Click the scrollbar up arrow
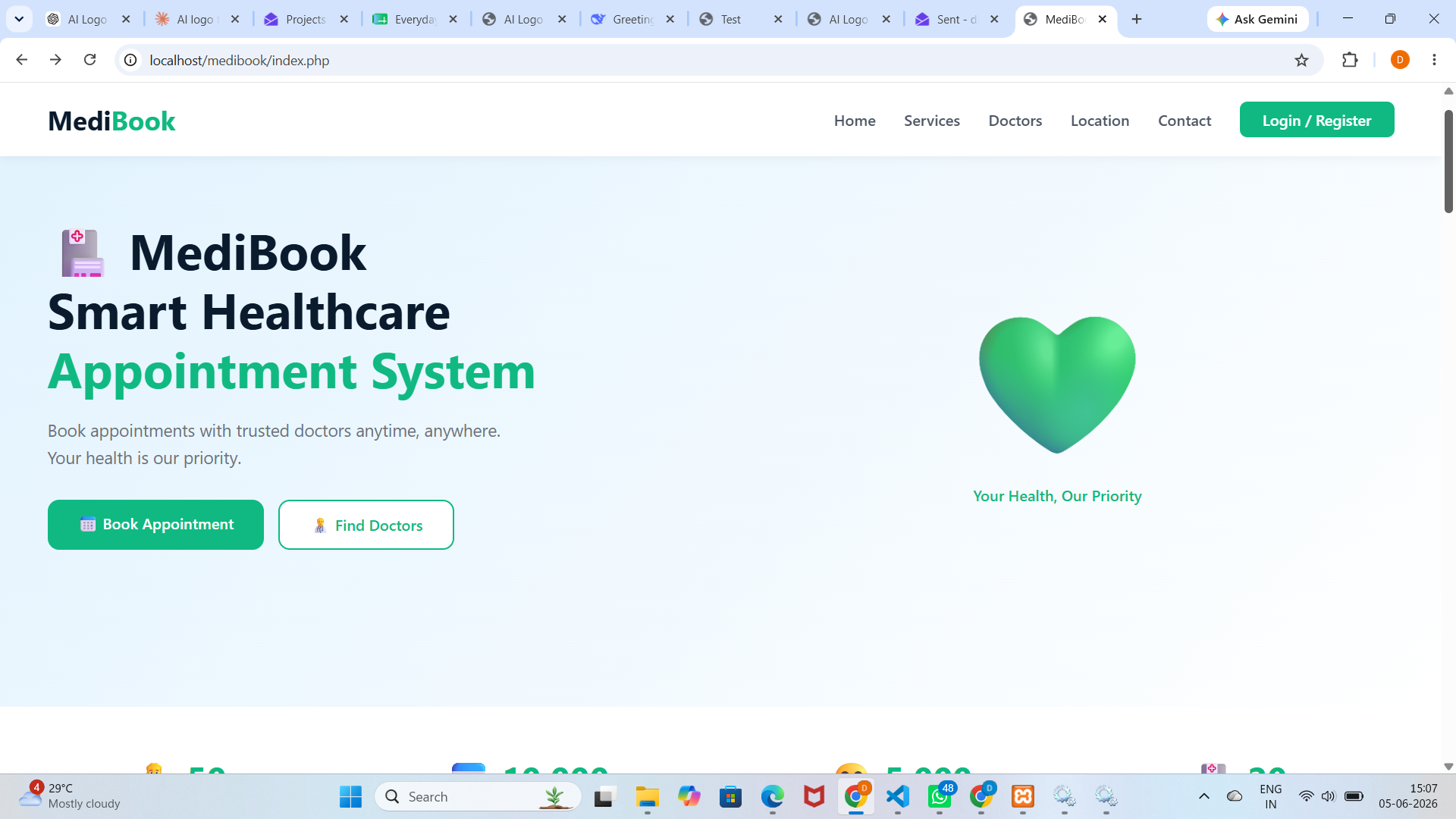Viewport: 1456px width, 819px height. coord(1448,91)
